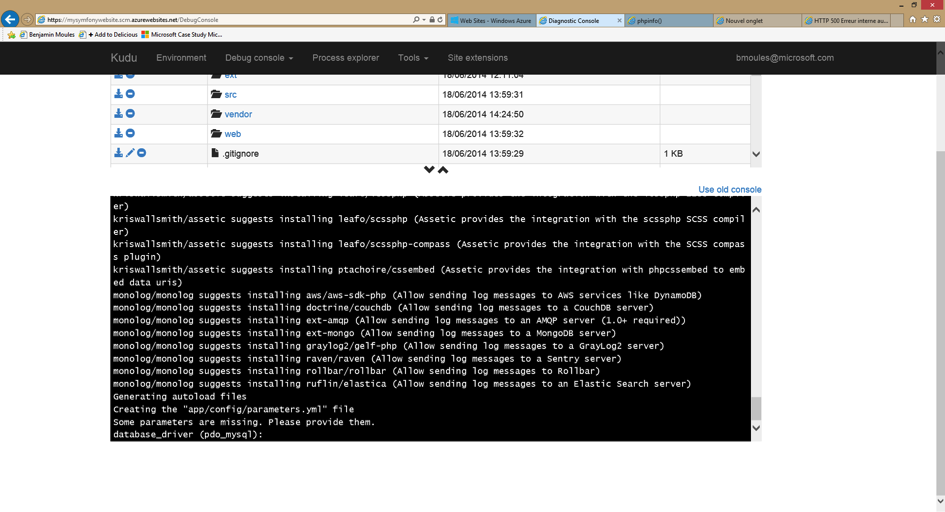Click the browser URL address field
The height and width of the screenshot is (512, 945).
tap(223, 20)
